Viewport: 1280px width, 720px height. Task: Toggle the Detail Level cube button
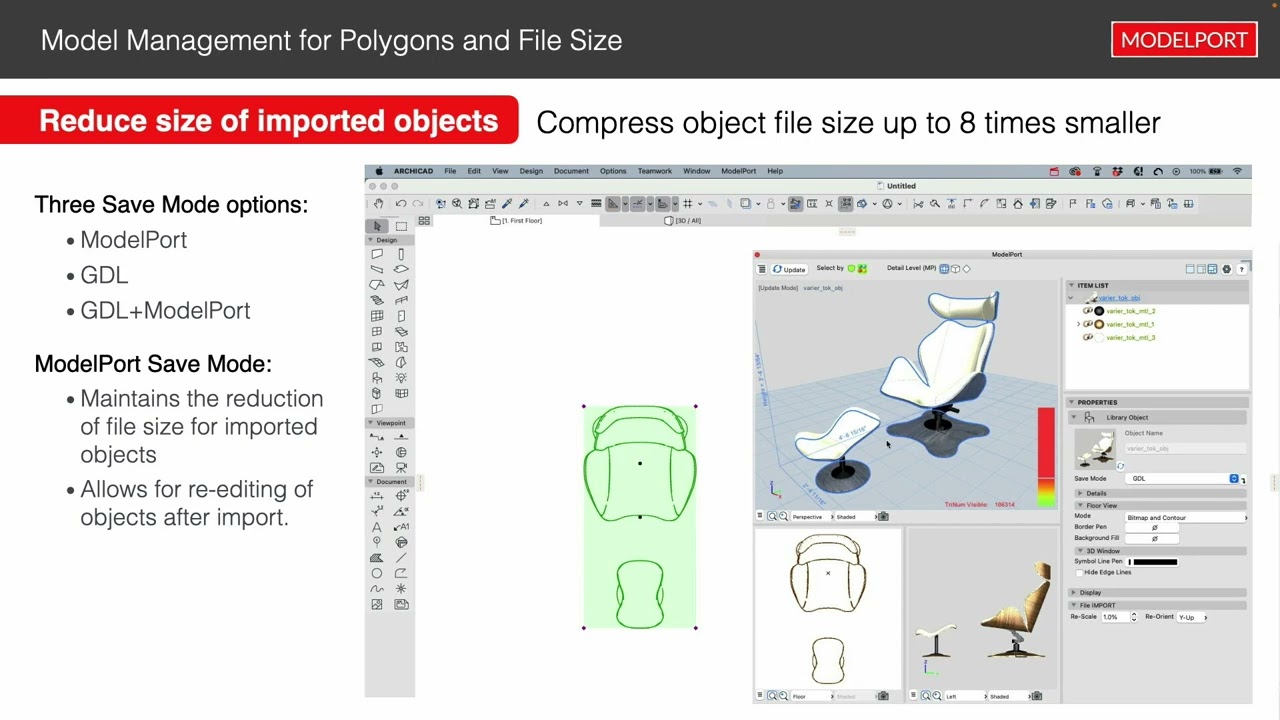coord(955,269)
